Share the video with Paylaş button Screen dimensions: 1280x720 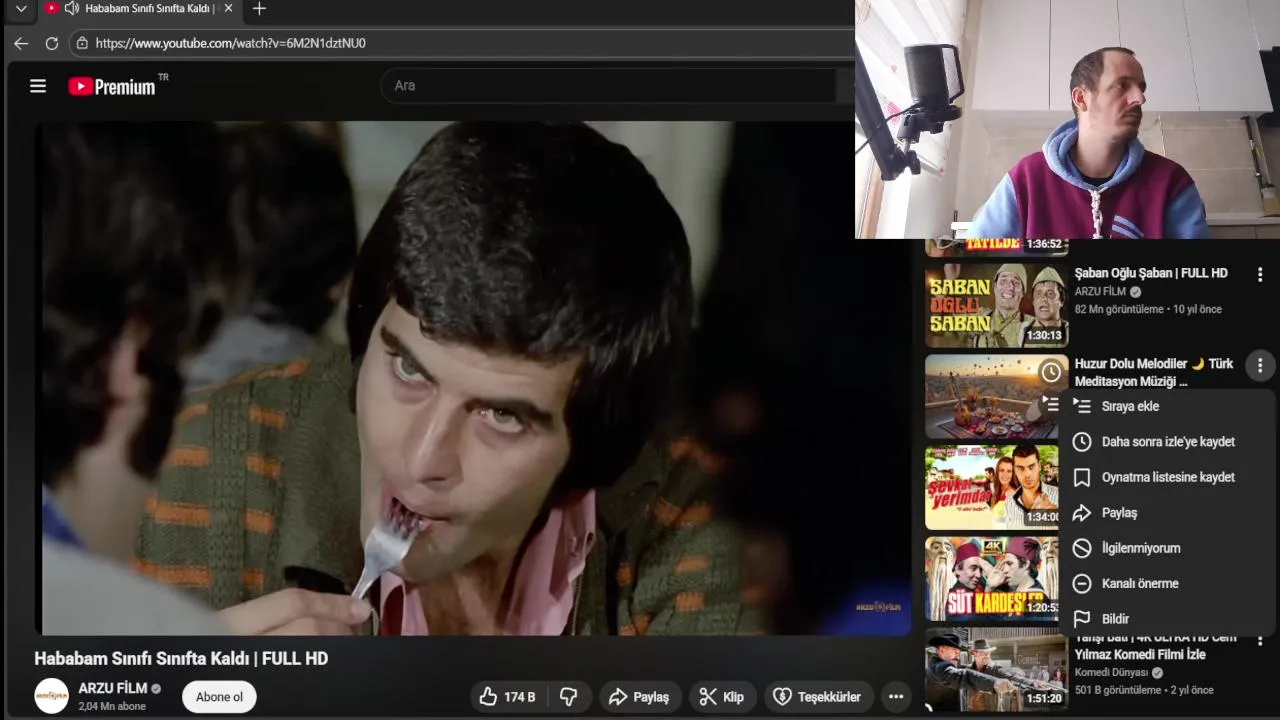[x=640, y=697]
